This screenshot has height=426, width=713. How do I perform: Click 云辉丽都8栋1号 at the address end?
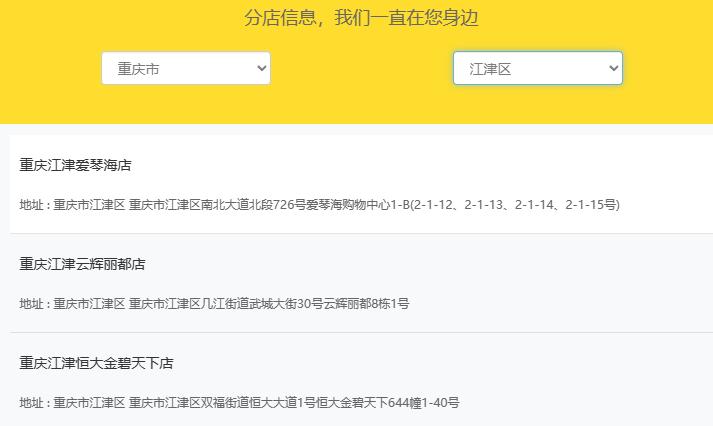pos(366,304)
